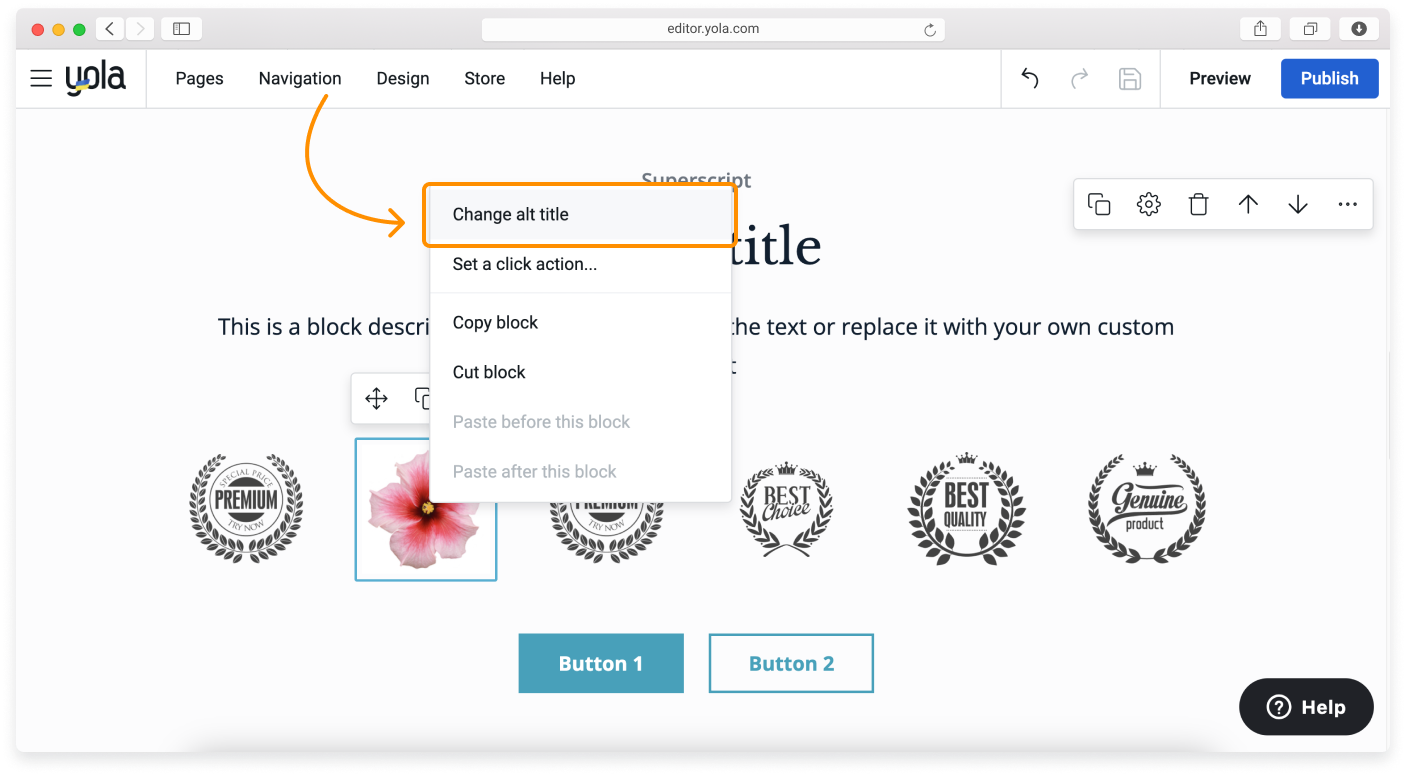Choose Set a click action option
Viewport: 1406px width, 776px height.
point(524,264)
